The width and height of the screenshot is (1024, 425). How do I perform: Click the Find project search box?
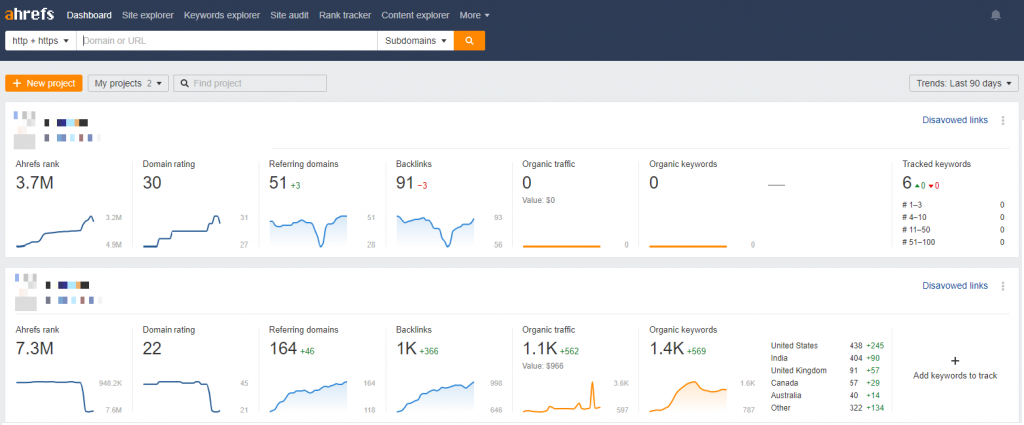pos(250,84)
